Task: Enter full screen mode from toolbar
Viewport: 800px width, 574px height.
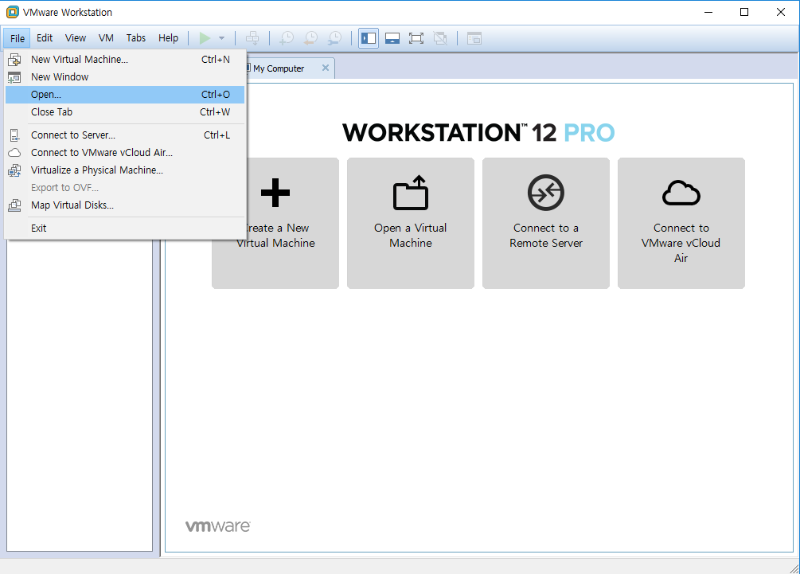Action: 416,38
